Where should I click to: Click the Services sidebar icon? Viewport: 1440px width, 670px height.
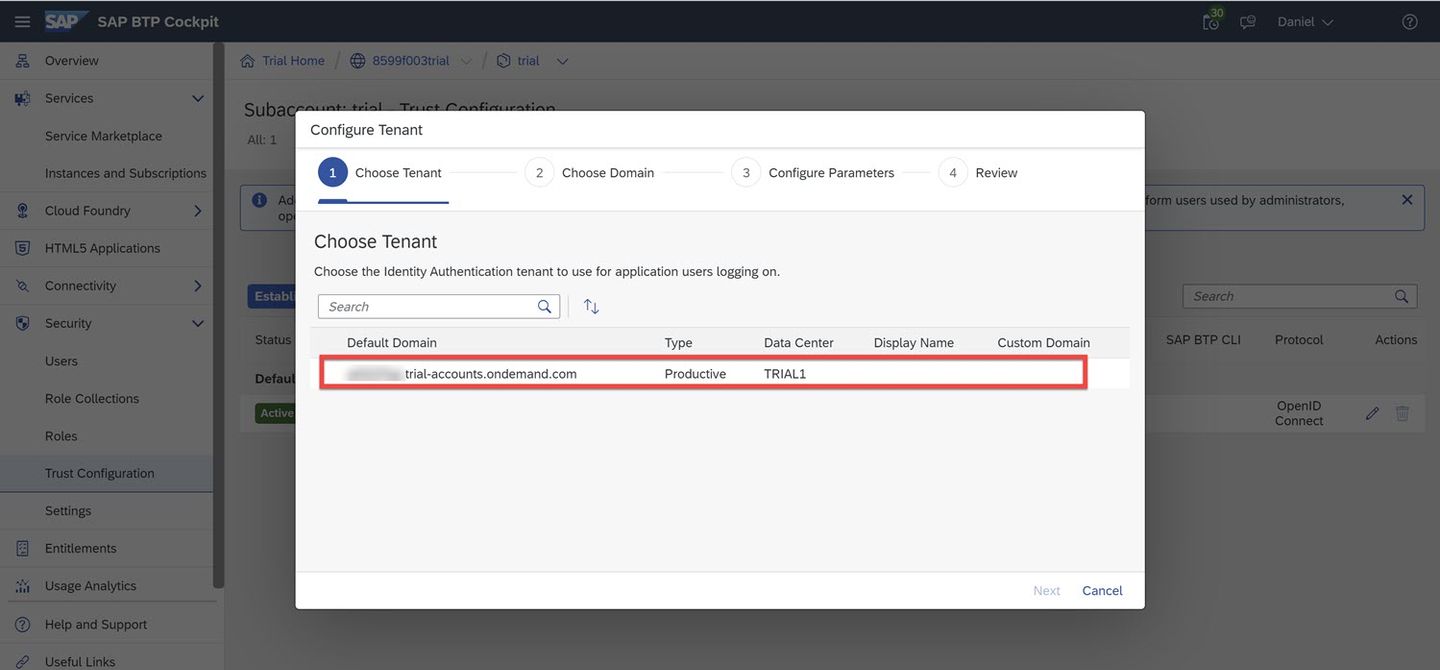[x=22, y=98]
